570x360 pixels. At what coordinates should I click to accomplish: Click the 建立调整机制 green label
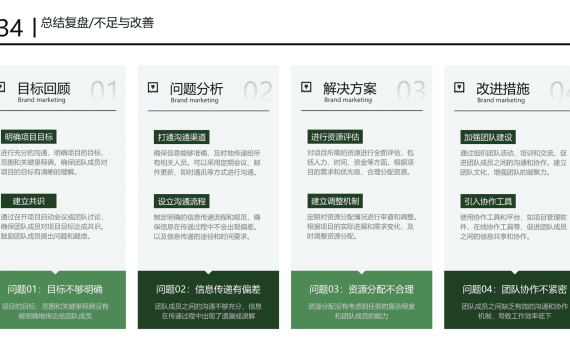(335, 201)
